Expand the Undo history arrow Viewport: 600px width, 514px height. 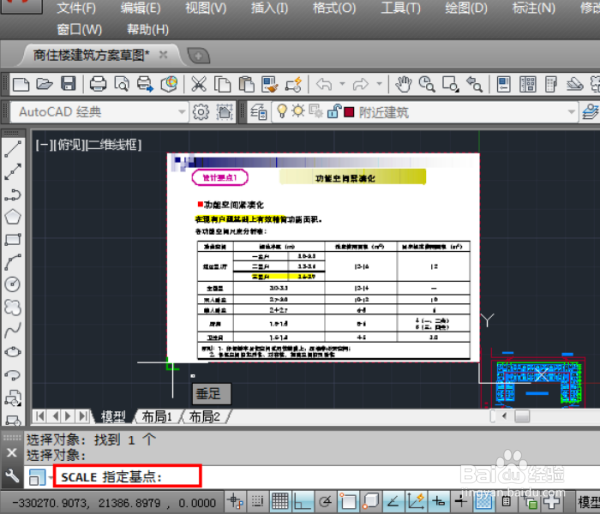[342, 83]
